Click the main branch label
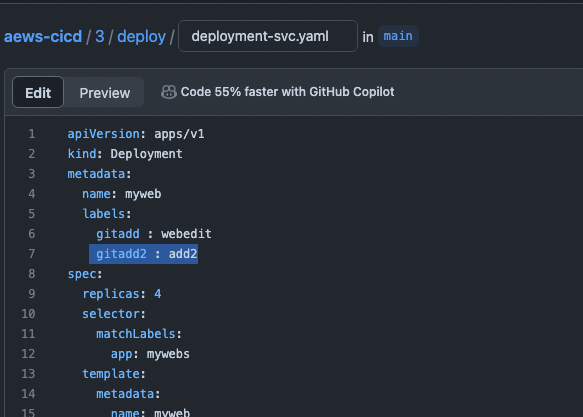 398,36
